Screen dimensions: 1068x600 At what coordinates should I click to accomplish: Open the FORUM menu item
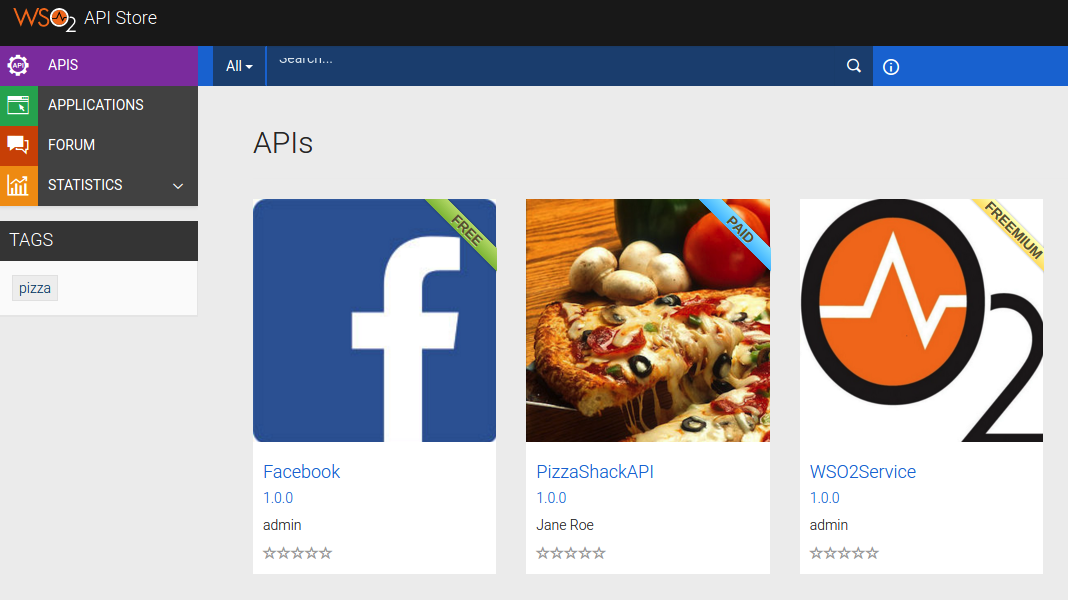click(x=72, y=144)
